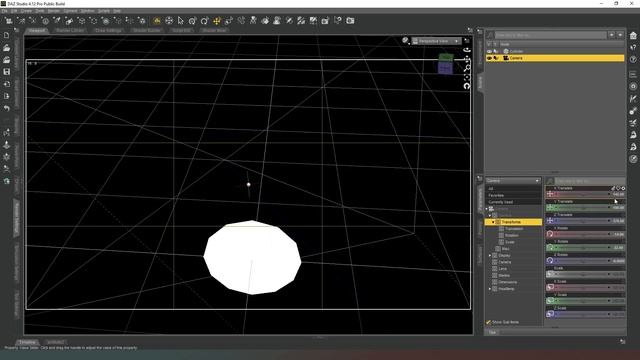The height and width of the screenshot is (360, 640).
Task: Open a file using folder icon
Action: (x=7, y=48)
